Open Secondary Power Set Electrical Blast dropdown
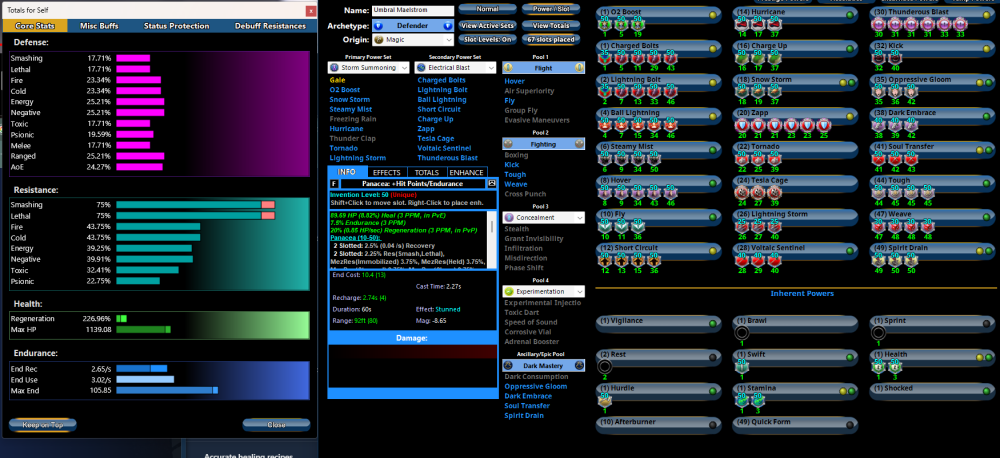This screenshot has height=458, width=1000. tap(456, 68)
